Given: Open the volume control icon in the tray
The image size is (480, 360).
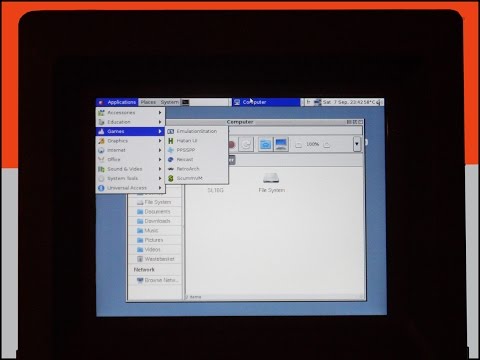Looking at the screenshot, I should (x=379, y=102).
